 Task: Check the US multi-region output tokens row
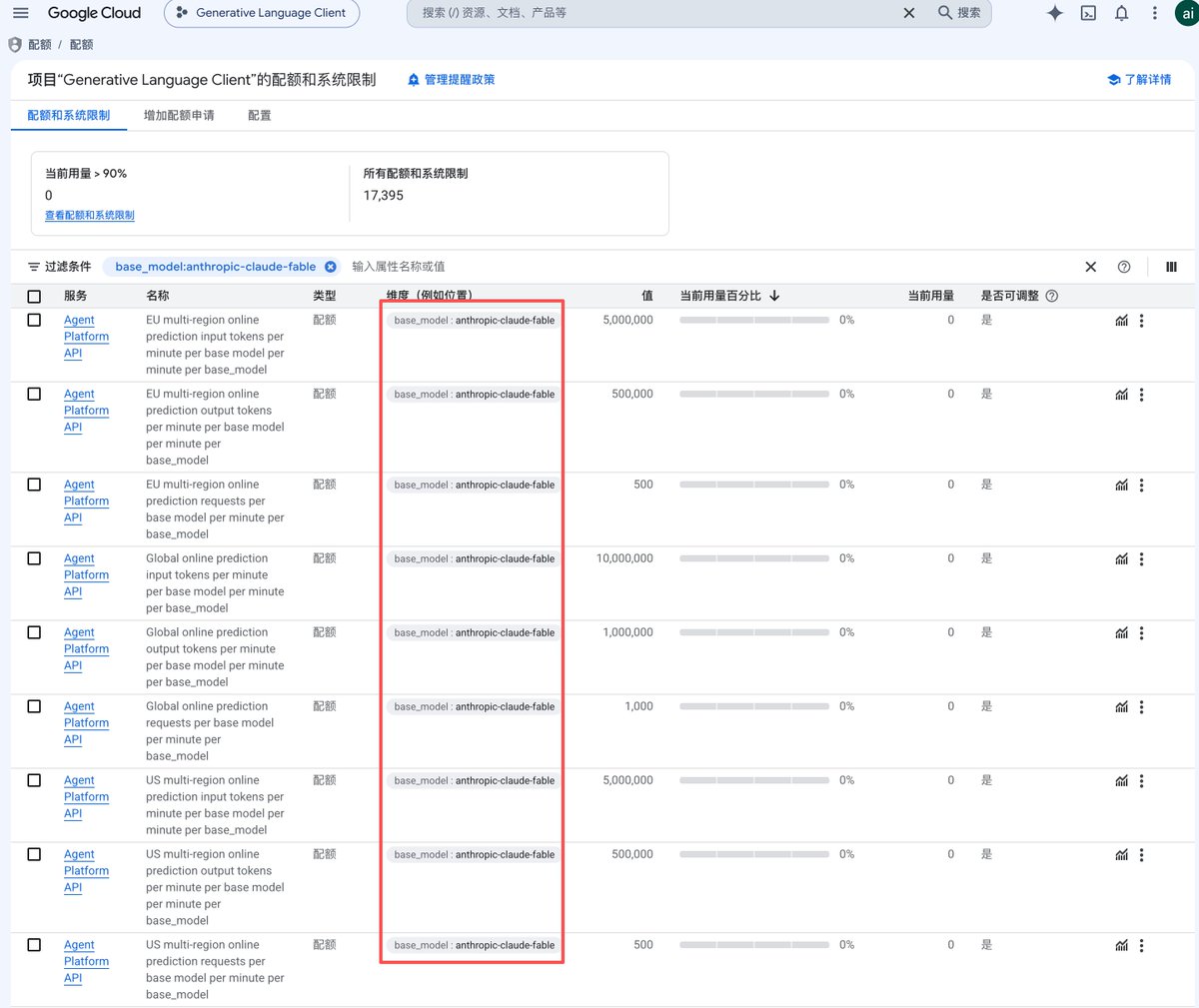[34, 854]
